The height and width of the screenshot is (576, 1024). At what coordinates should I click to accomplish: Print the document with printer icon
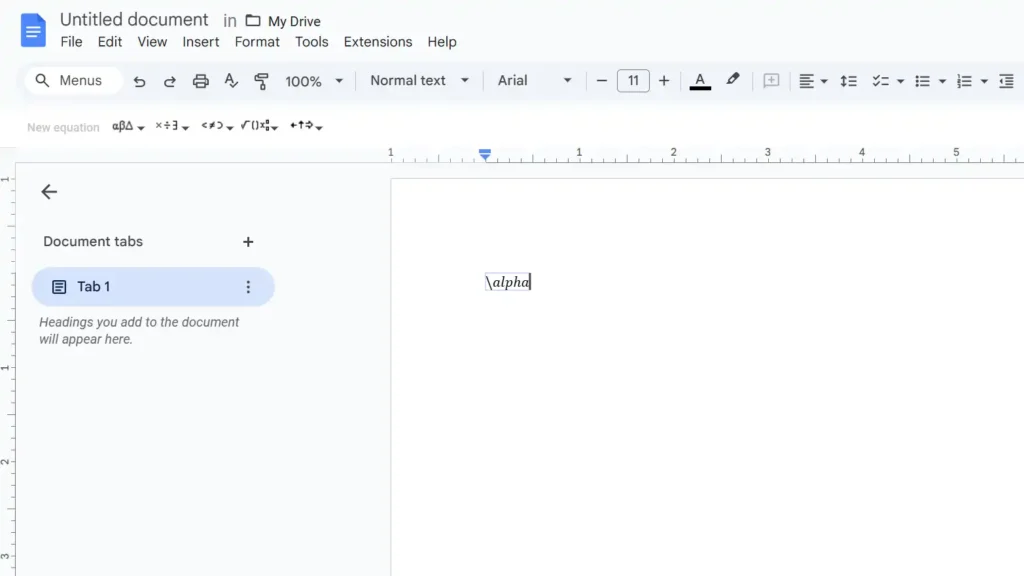tap(200, 81)
